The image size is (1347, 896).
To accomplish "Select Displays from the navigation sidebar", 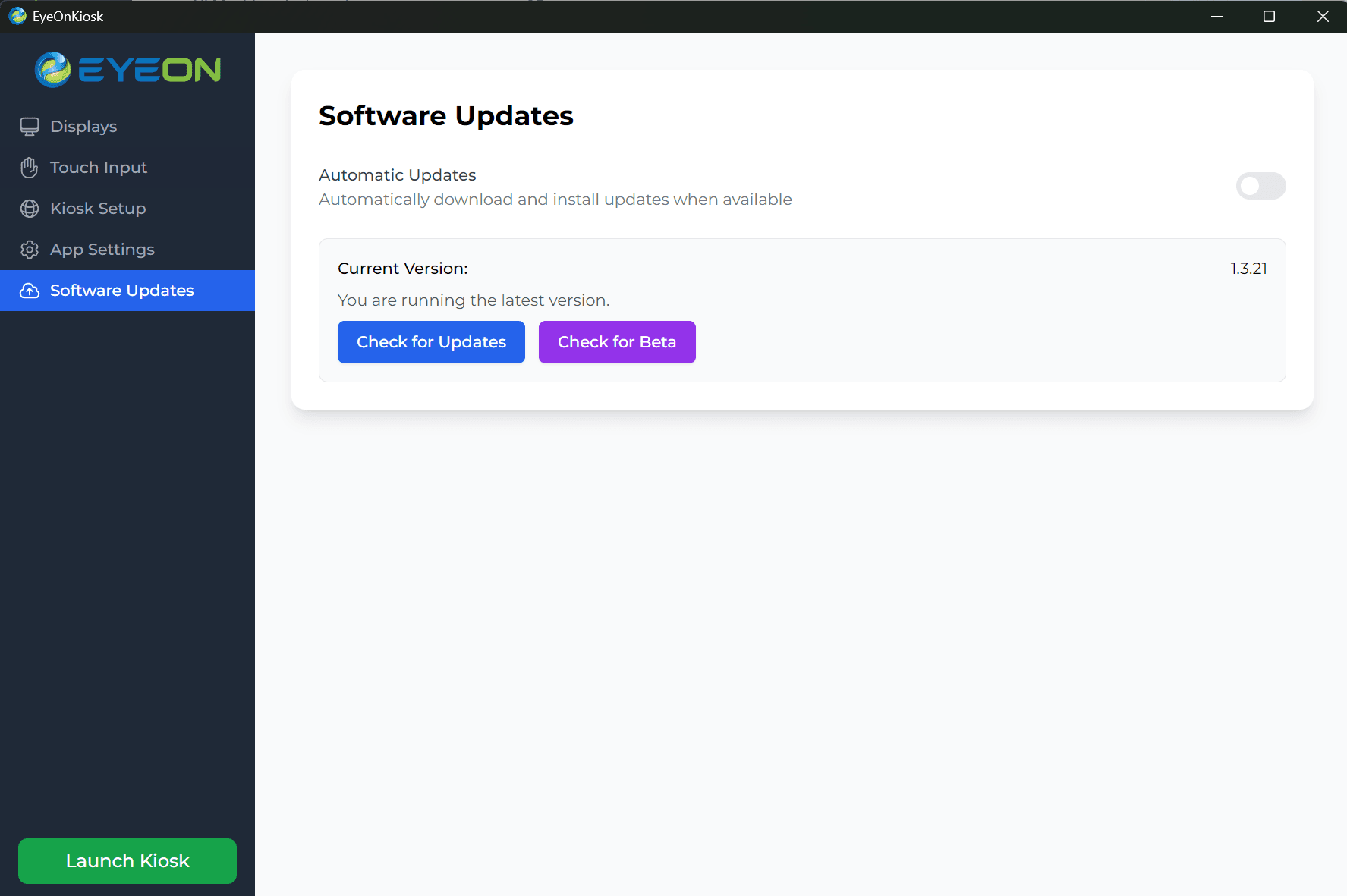I will 83,127.
